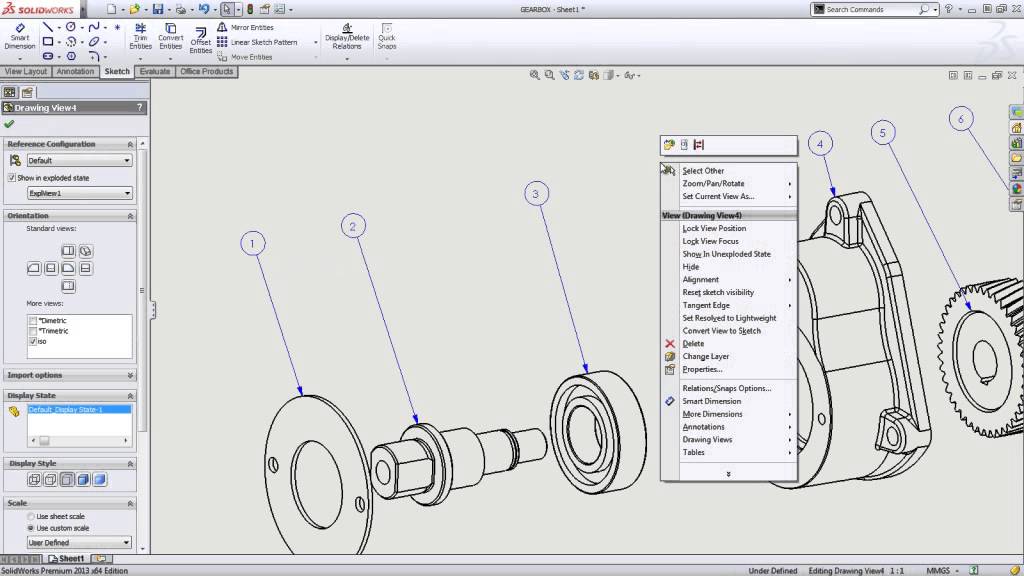This screenshot has height=576, width=1024.
Task: Click Linear Sketch Pattern command
Action: 257,42
